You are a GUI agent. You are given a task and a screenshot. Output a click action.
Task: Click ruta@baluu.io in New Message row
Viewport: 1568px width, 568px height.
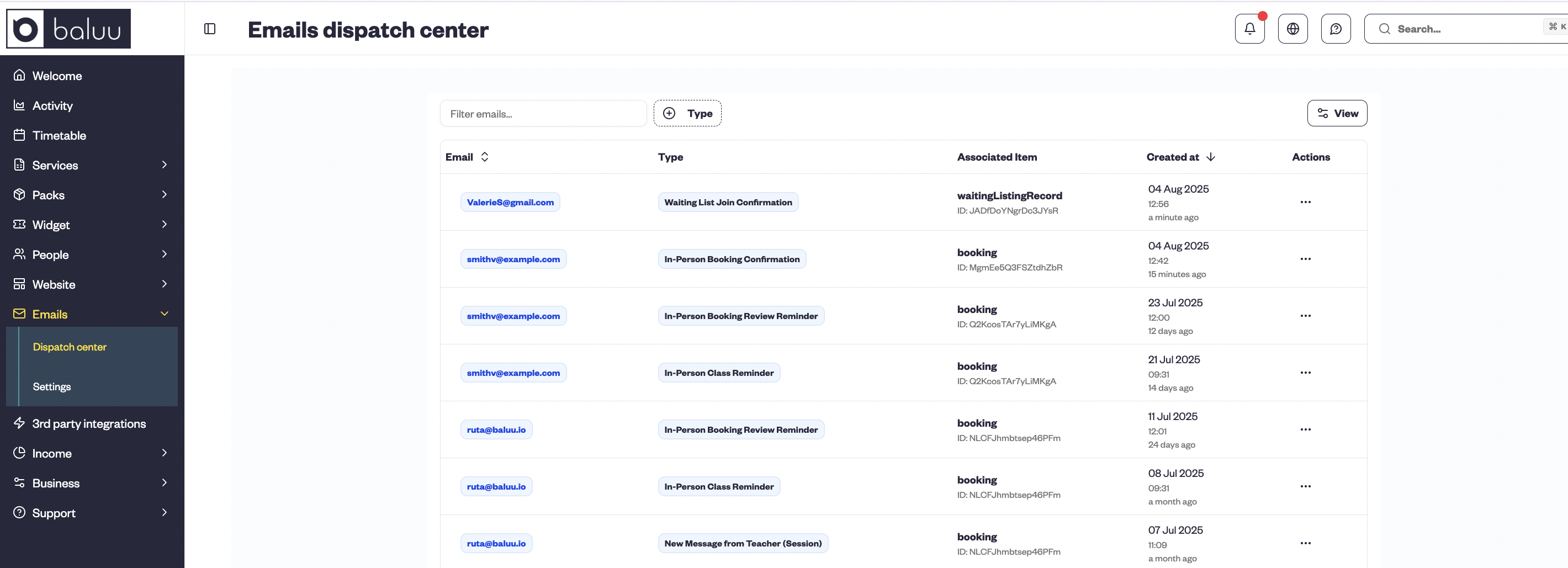coord(496,543)
